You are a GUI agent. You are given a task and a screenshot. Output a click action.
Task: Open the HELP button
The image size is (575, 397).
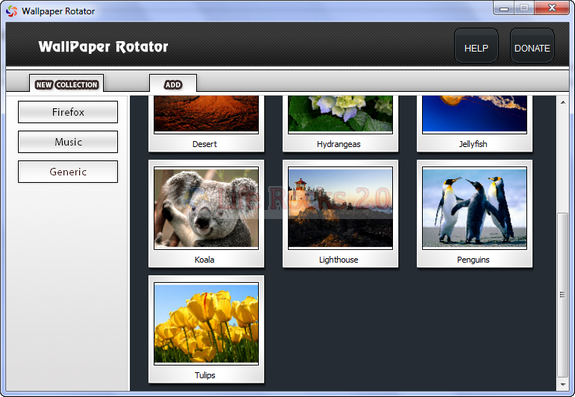[476, 46]
